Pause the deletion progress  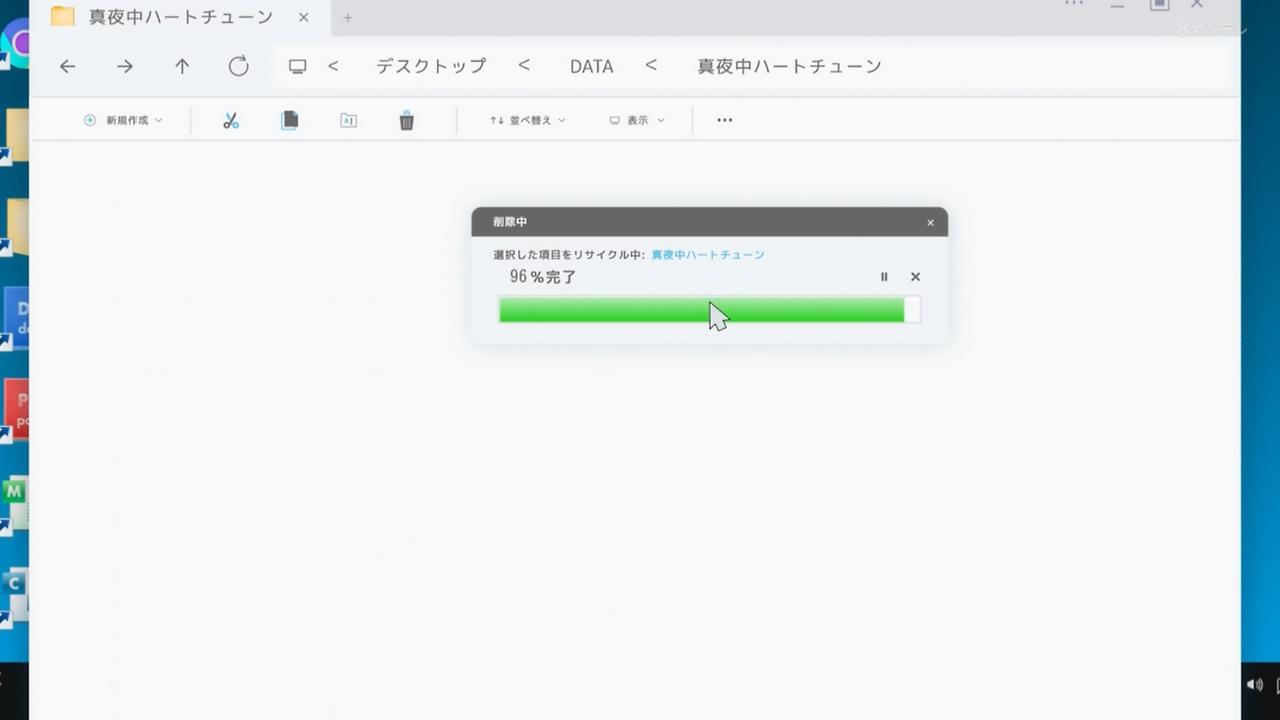(x=884, y=277)
